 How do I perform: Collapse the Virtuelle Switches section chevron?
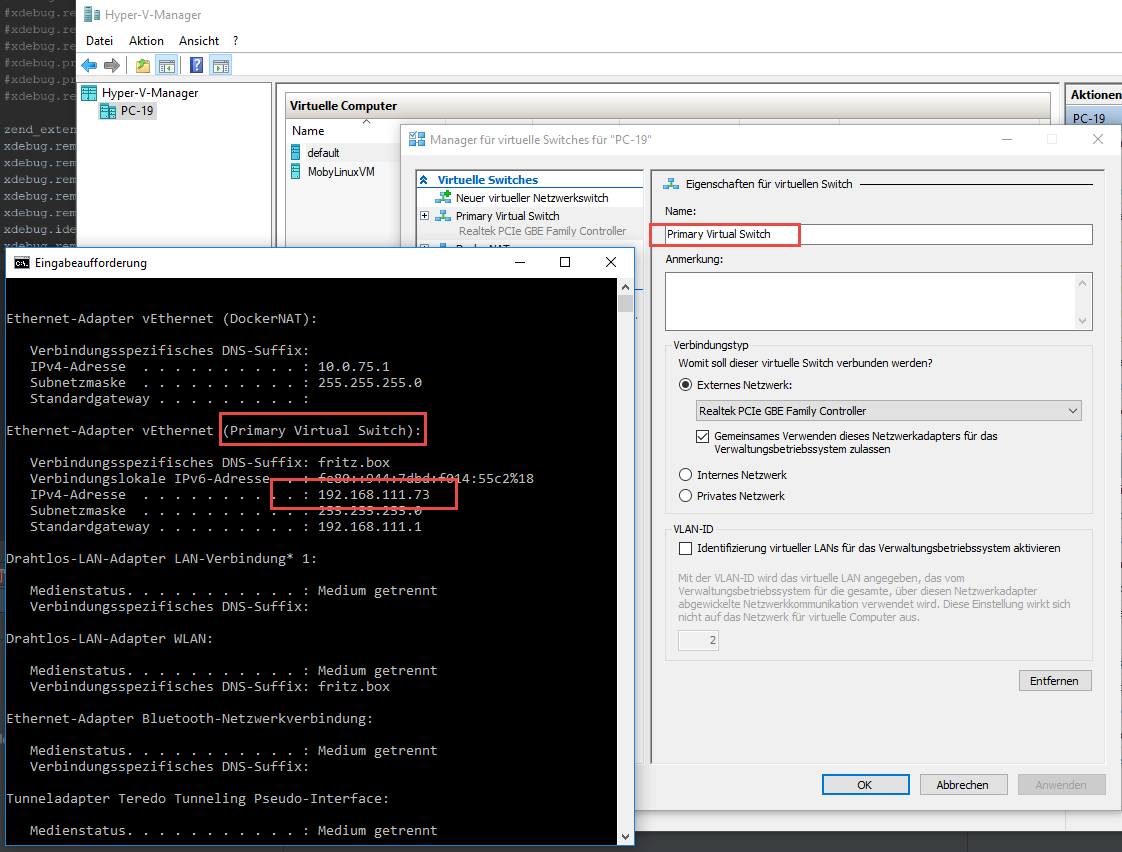(424, 180)
